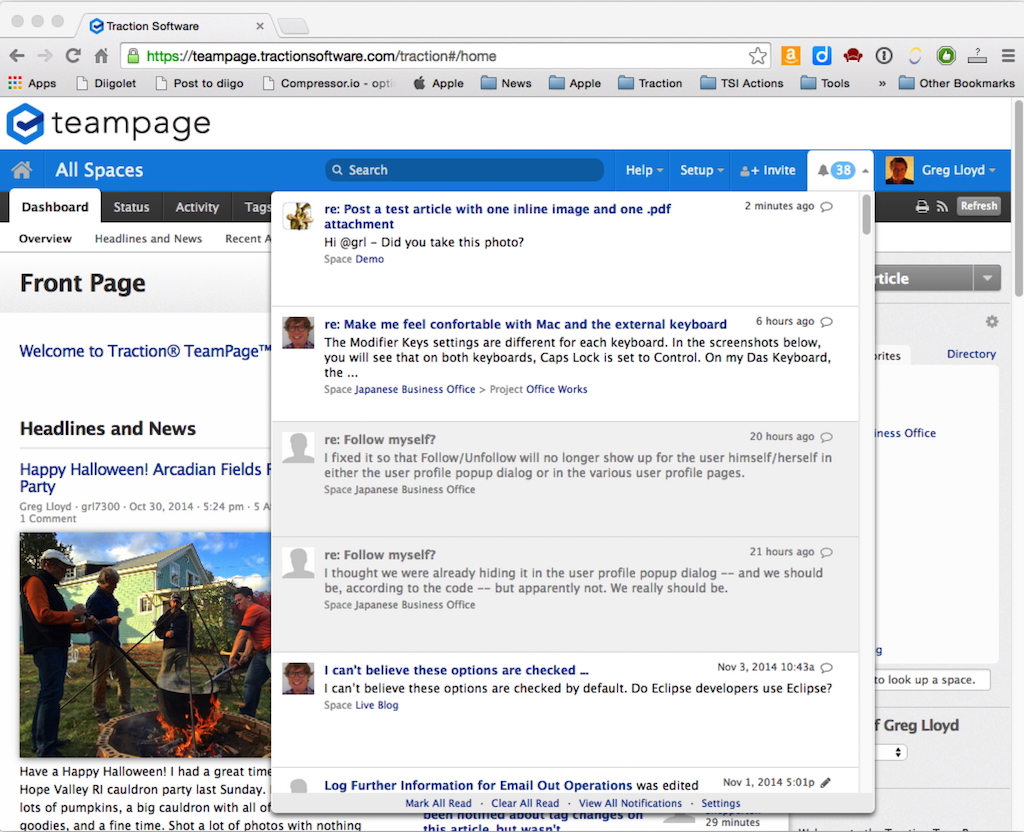1024x832 pixels.
Task: Expand the Help dropdown menu
Action: (x=644, y=170)
